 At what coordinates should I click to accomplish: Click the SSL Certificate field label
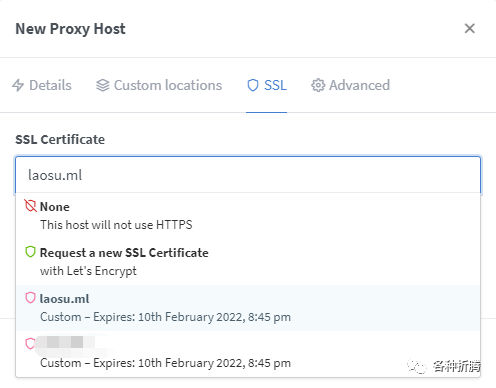pyautogui.click(x=60, y=139)
